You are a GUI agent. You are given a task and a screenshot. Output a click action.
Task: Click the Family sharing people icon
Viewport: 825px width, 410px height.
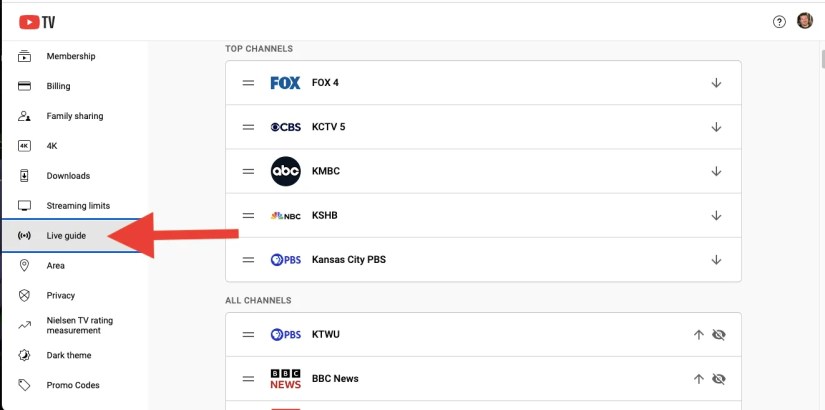(24, 116)
